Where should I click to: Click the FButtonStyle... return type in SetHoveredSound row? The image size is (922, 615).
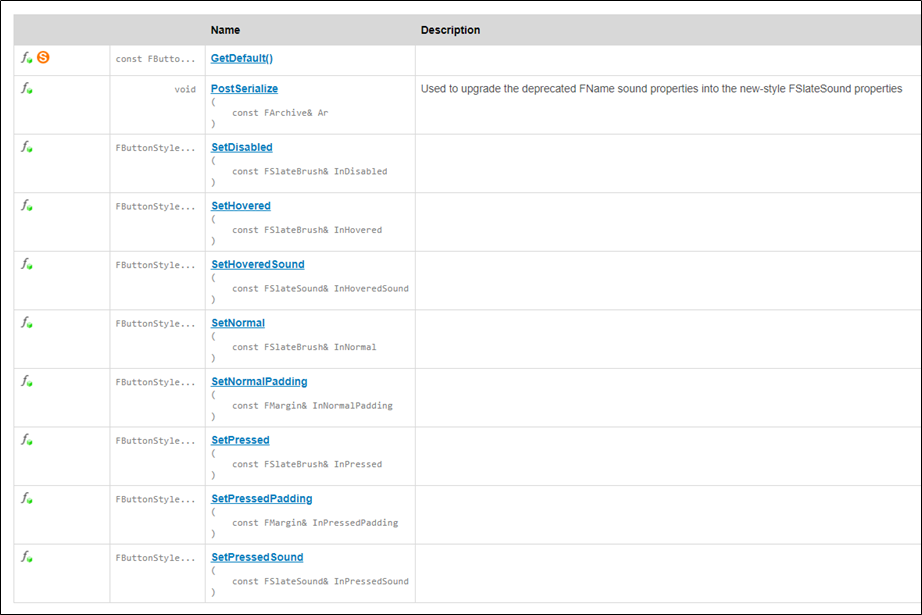(155, 265)
